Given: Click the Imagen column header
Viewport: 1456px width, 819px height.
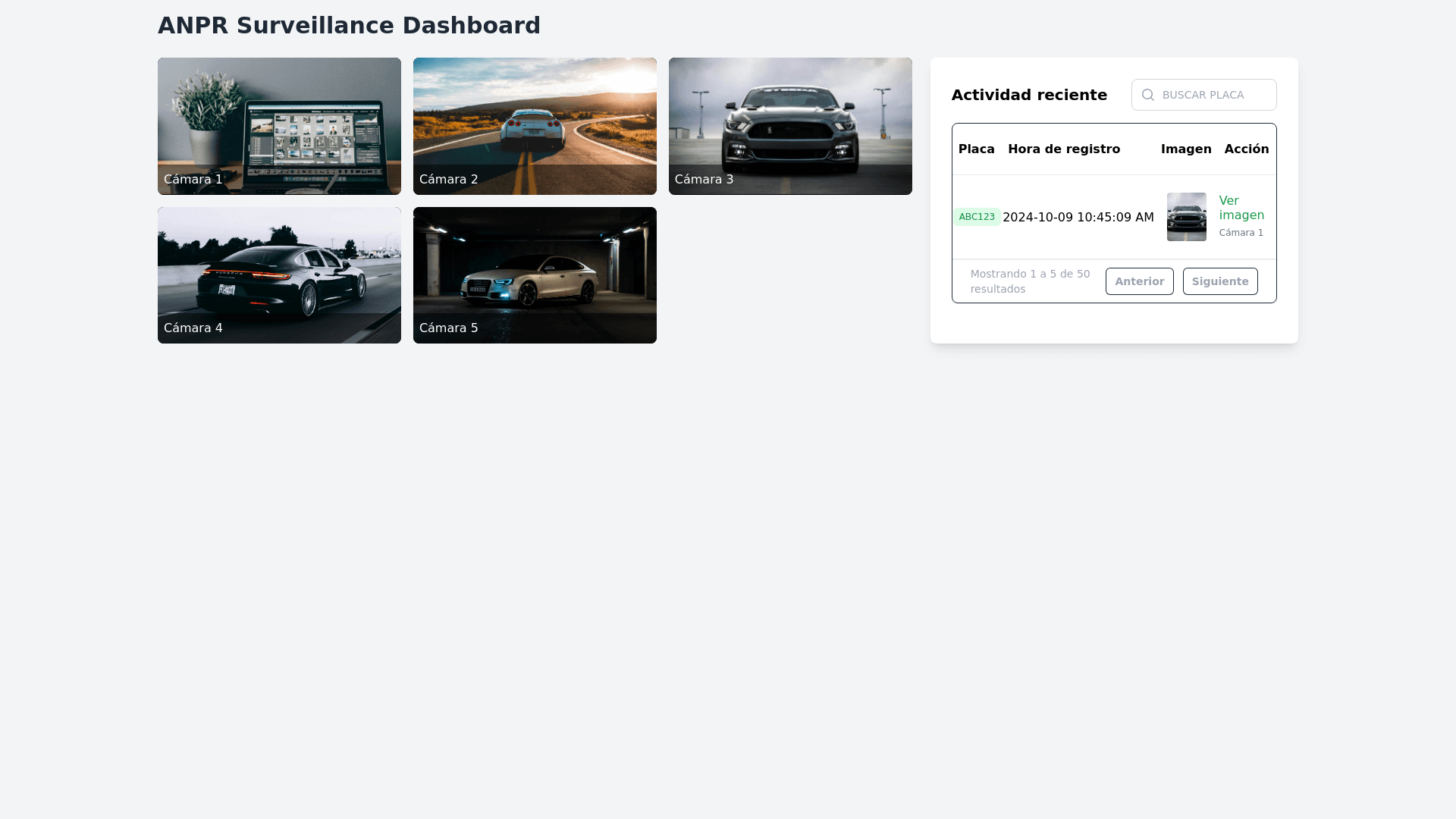Looking at the screenshot, I should click(1186, 149).
